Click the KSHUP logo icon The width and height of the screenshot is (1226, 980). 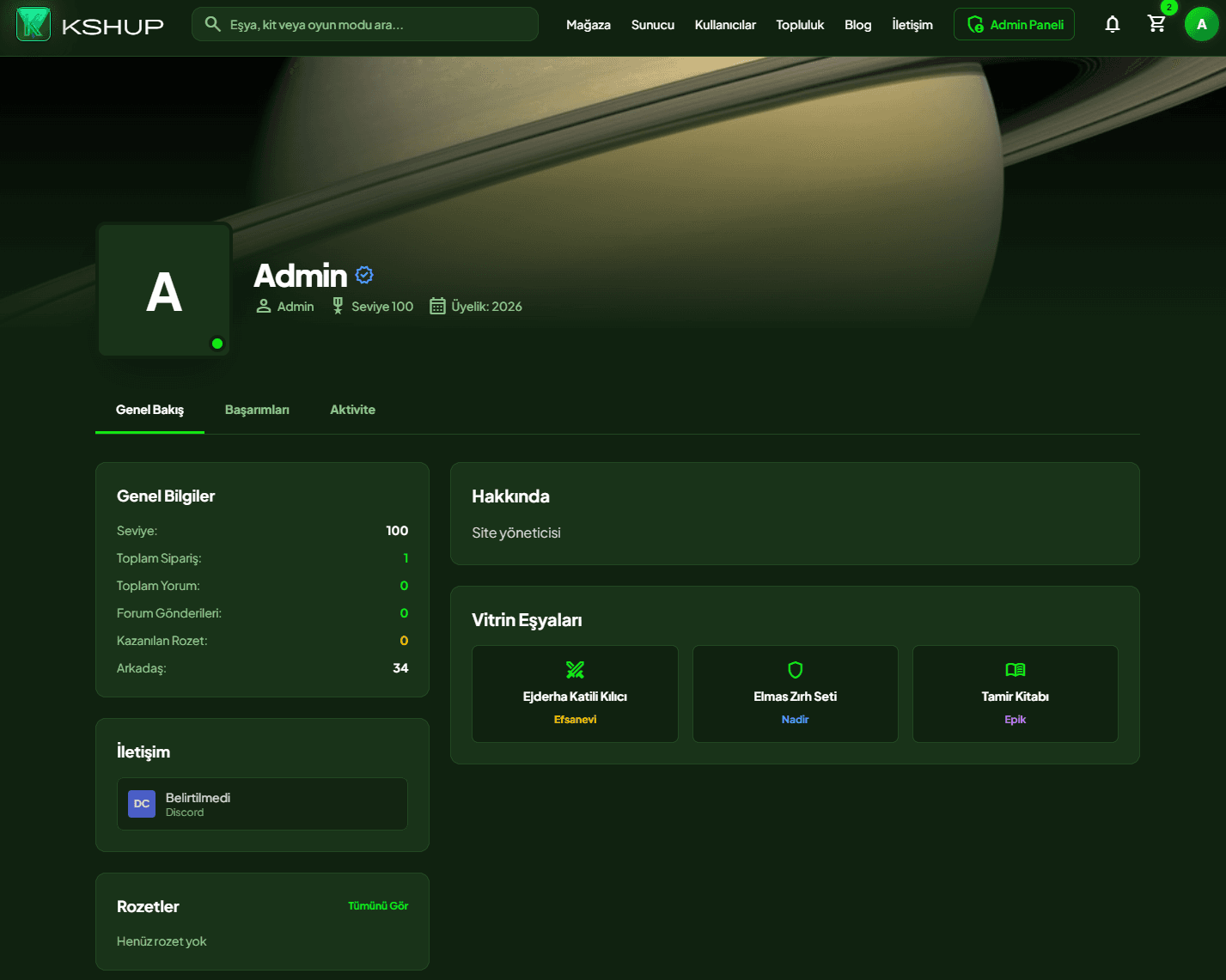(34, 25)
